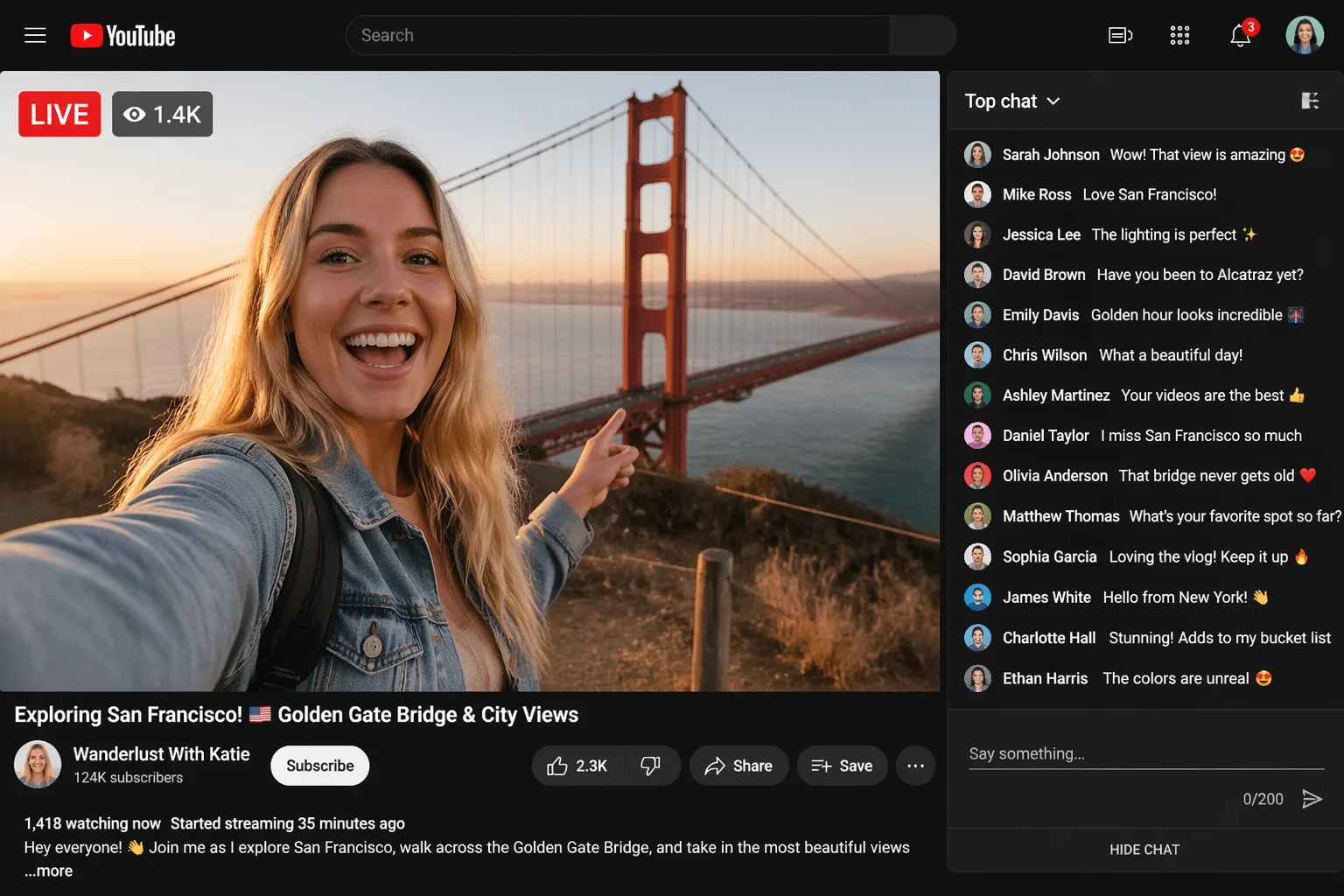The image size is (1344, 896).
Task: Send chat message with arrow icon
Action: tap(1312, 799)
